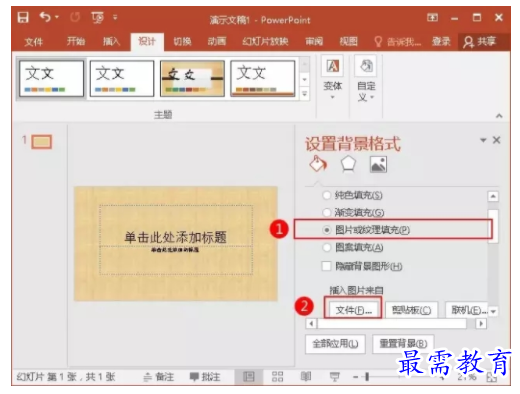Choose 图片或纹理填充 radio option
The height and width of the screenshot is (394, 520).
[366, 230]
